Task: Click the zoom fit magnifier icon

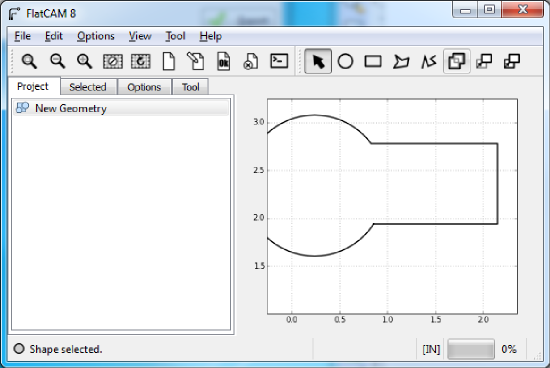Action: tap(29, 61)
